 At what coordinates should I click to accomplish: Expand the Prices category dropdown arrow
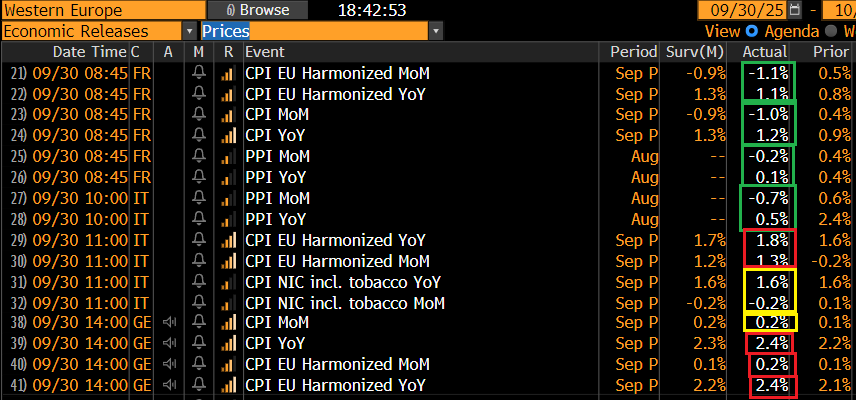(436, 31)
